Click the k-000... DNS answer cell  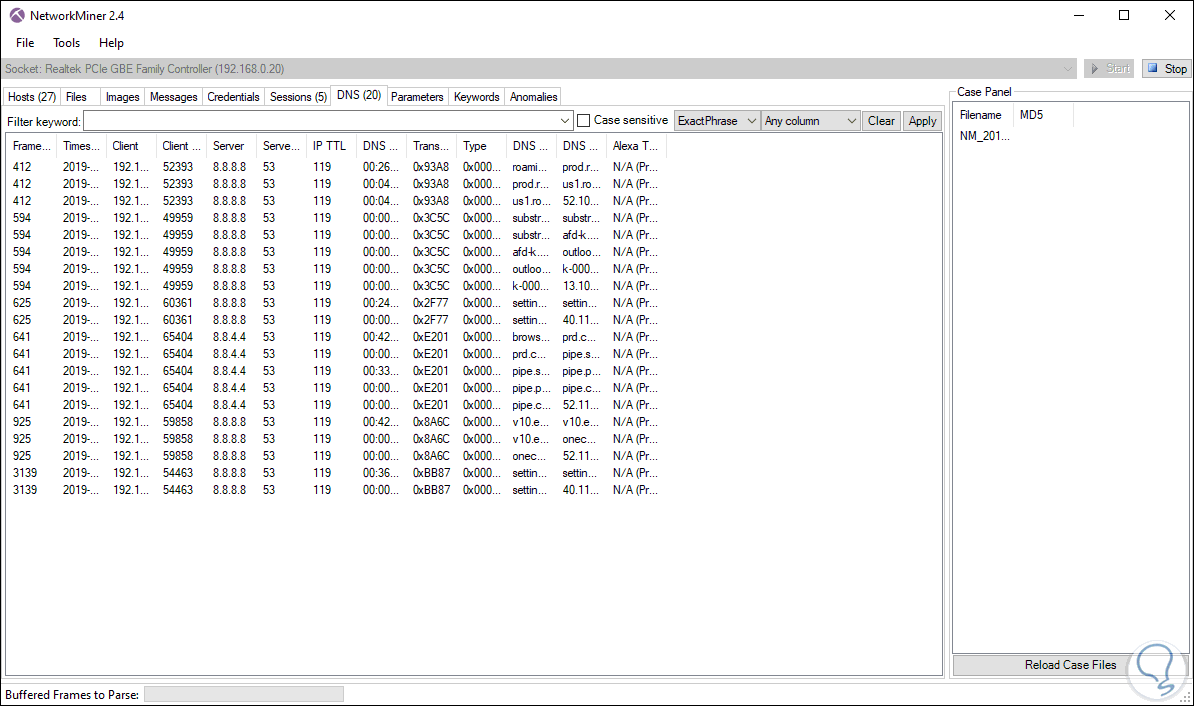580,269
